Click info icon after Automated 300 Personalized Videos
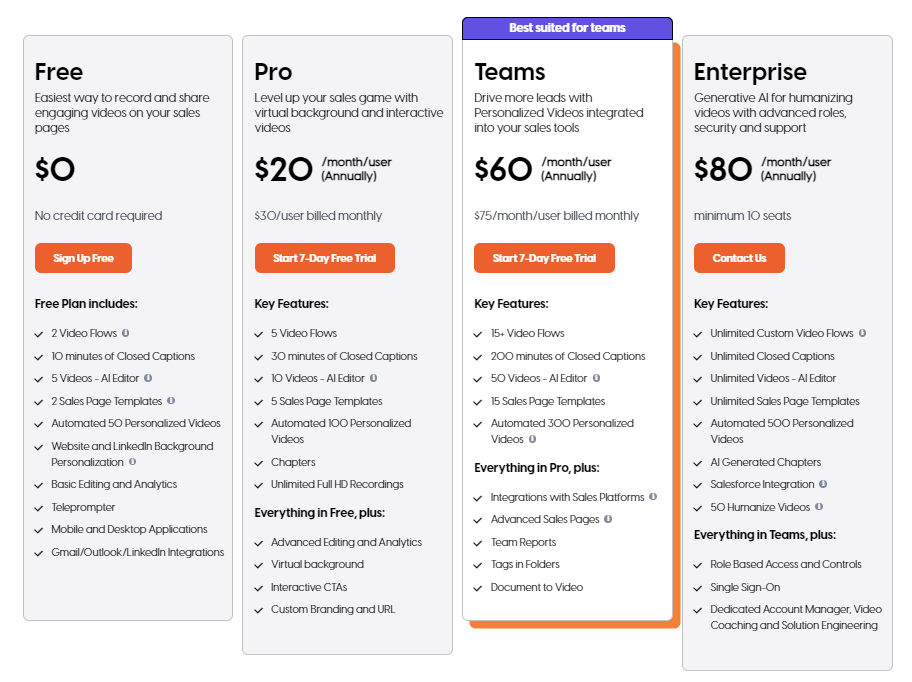This screenshot has width=912, height=682. point(532,439)
